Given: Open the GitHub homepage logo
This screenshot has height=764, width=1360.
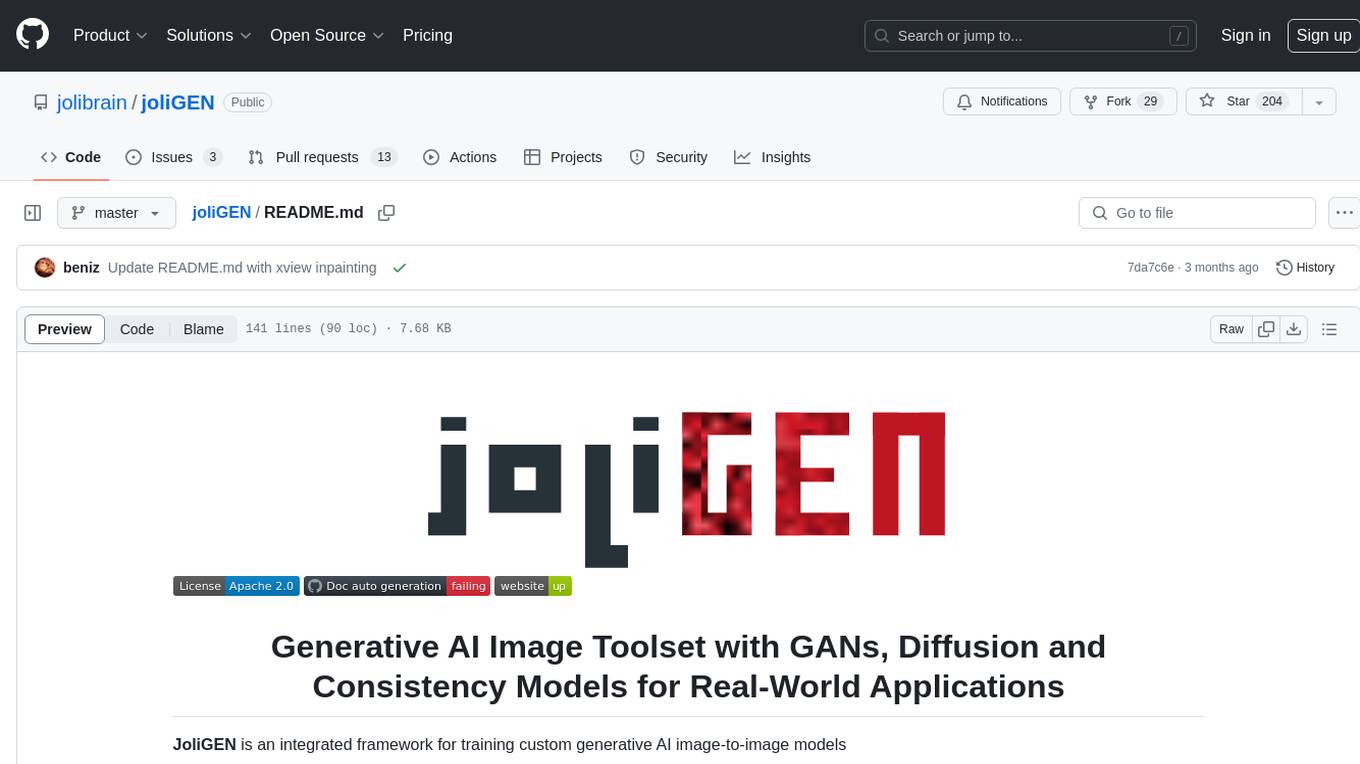Looking at the screenshot, I should tap(32, 35).
